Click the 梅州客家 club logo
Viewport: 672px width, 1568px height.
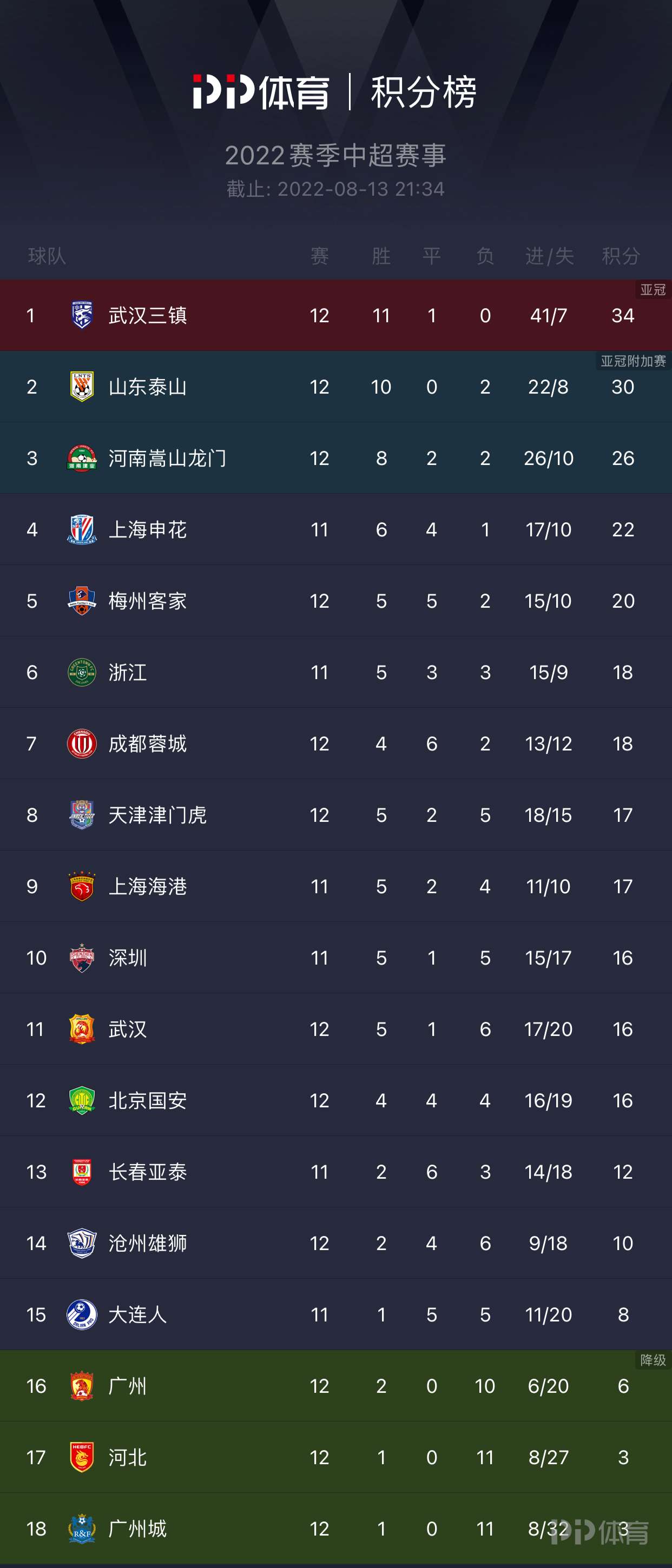click(x=82, y=601)
